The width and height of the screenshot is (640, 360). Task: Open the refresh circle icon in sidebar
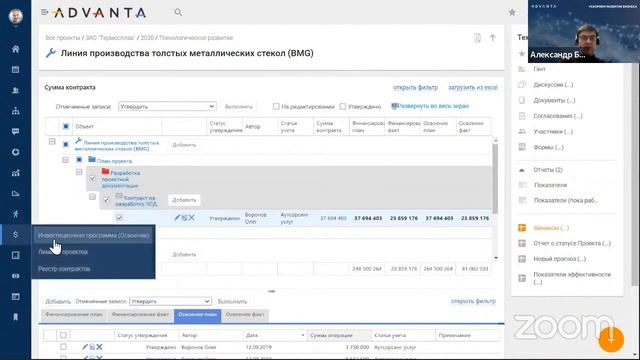pos(16,152)
